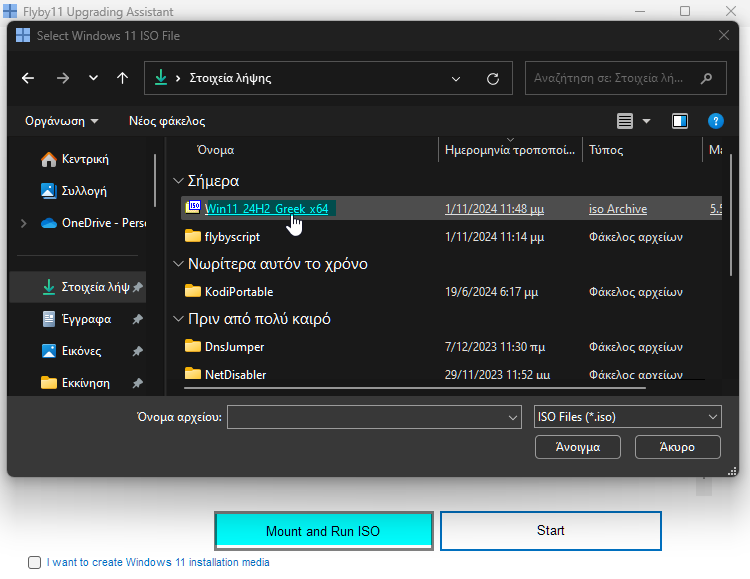Collapse the Νωρίτερα αυτόν το χρόνο group
This screenshot has width=750, height=579.
(x=178, y=264)
